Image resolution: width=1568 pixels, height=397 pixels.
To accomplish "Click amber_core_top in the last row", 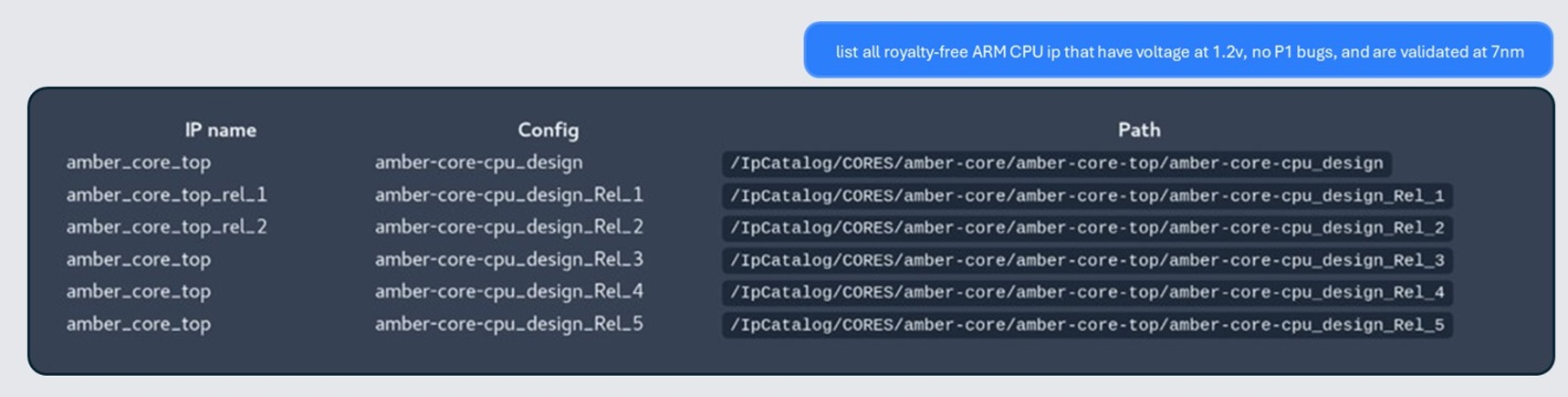I will 138,324.
